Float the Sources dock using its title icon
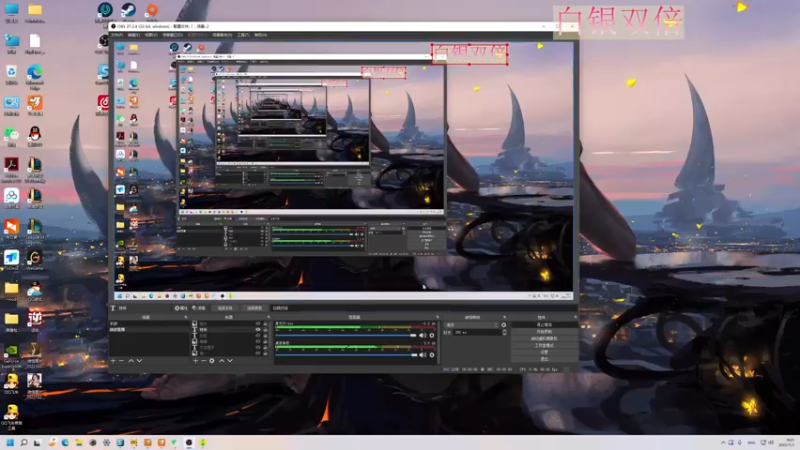800x450 pixels. point(268,317)
